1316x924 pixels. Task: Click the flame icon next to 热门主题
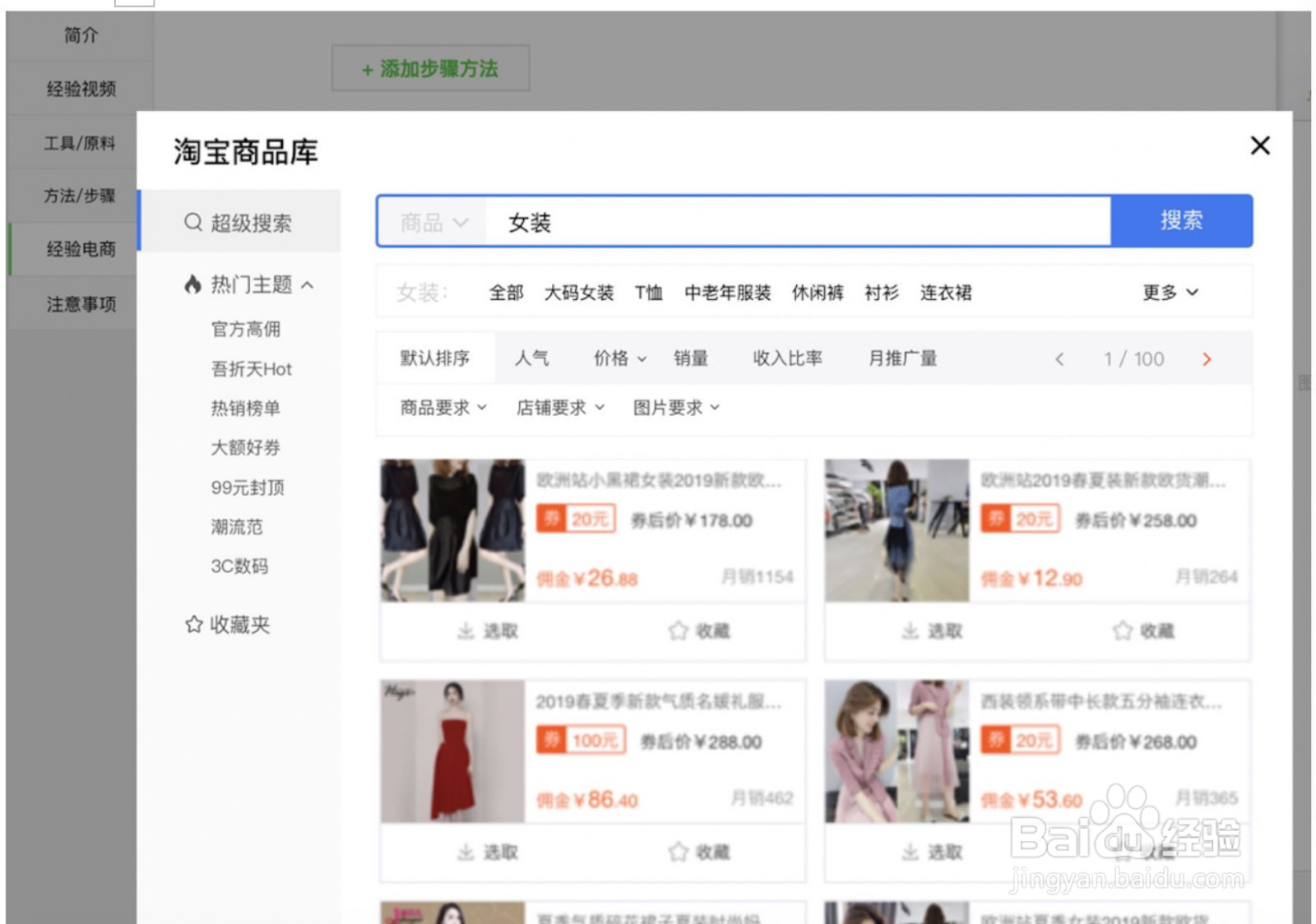[192, 284]
